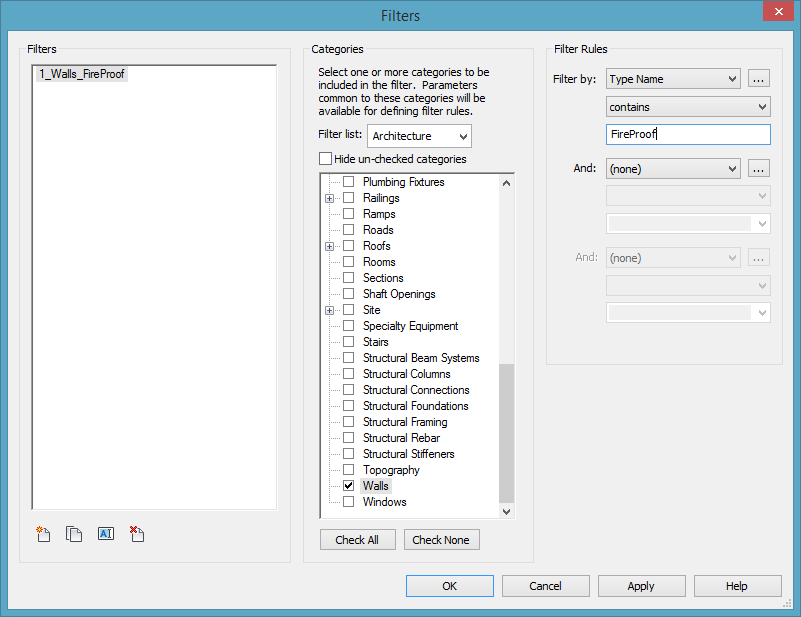Check the Ramps category box
Image resolution: width=801 pixels, height=617 pixels.
pyautogui.click(x=348, y=213)
